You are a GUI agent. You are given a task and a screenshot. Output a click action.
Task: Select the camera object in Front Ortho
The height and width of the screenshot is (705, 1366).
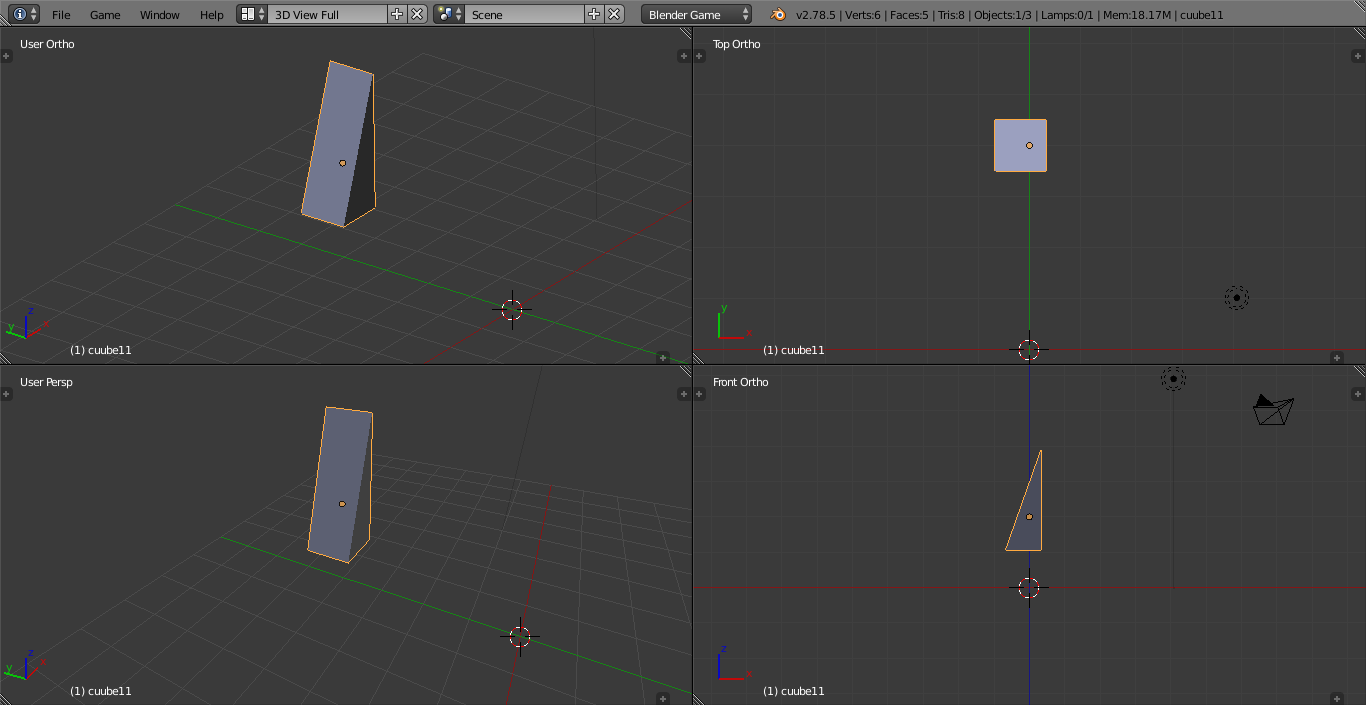click(x=1273, y=410)
